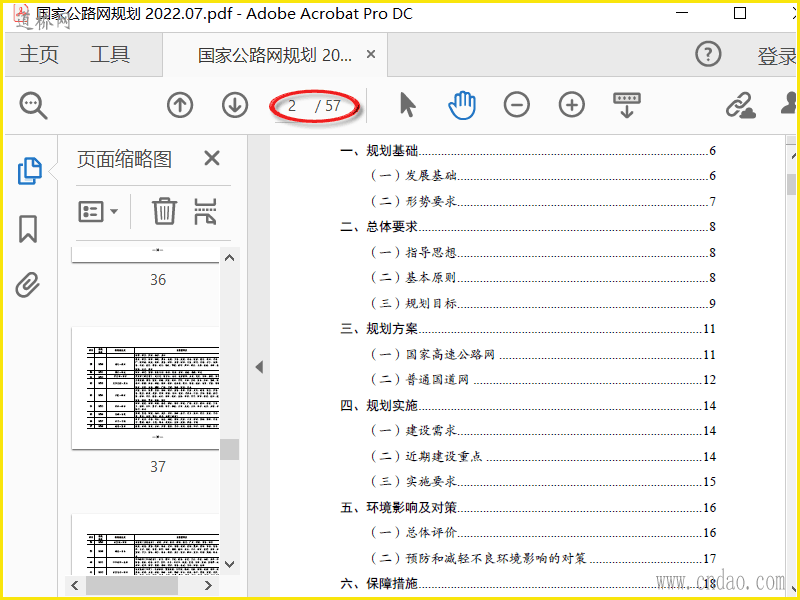Open the find text magnifier tool

coord(34,106)
